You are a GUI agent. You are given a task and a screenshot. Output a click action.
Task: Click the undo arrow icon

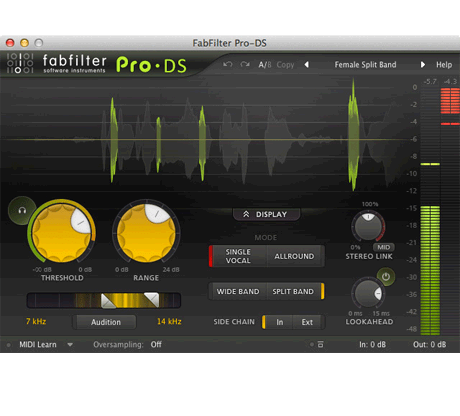[228, 64]
